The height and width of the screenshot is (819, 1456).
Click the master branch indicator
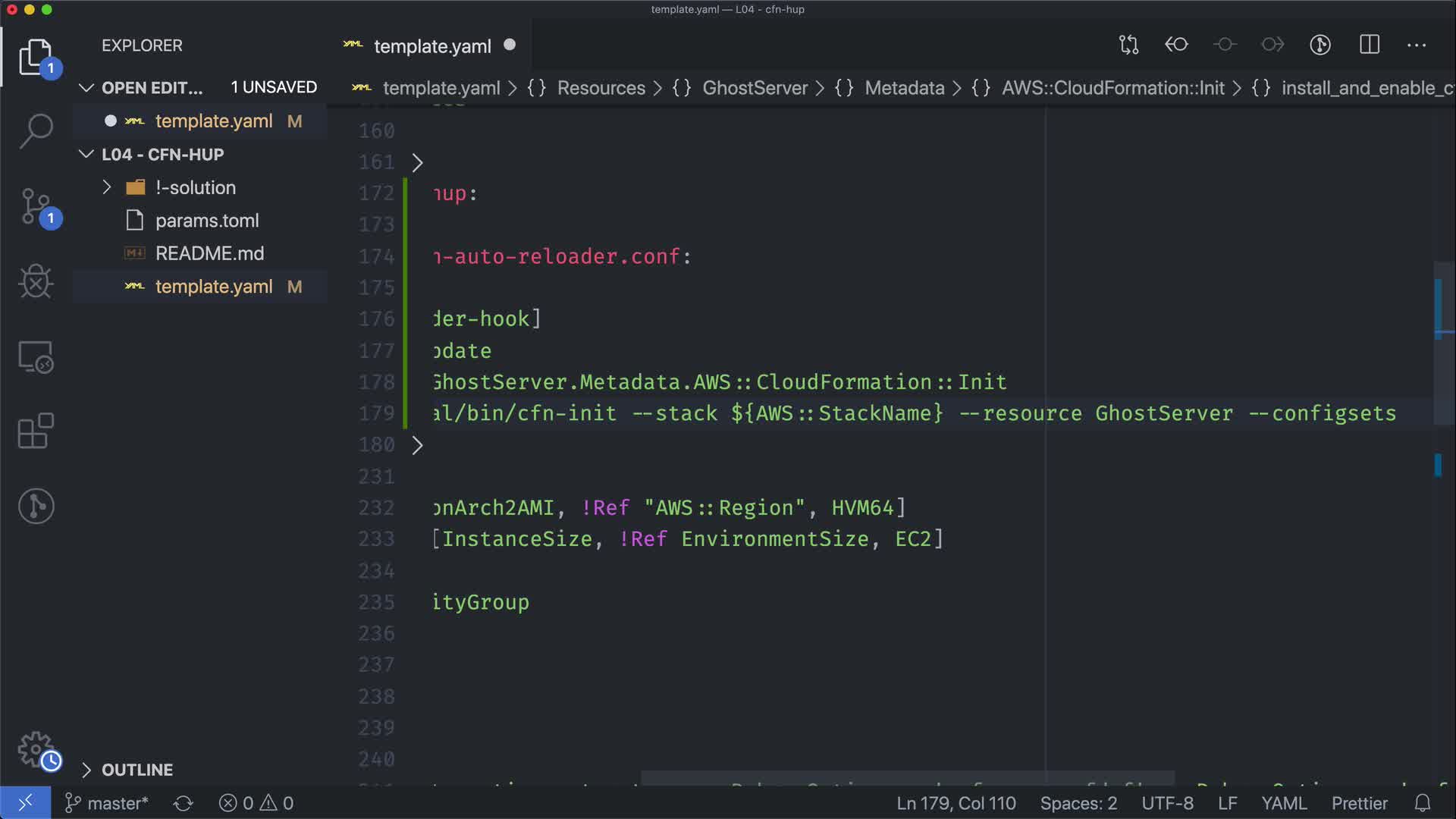coord(107,803)
